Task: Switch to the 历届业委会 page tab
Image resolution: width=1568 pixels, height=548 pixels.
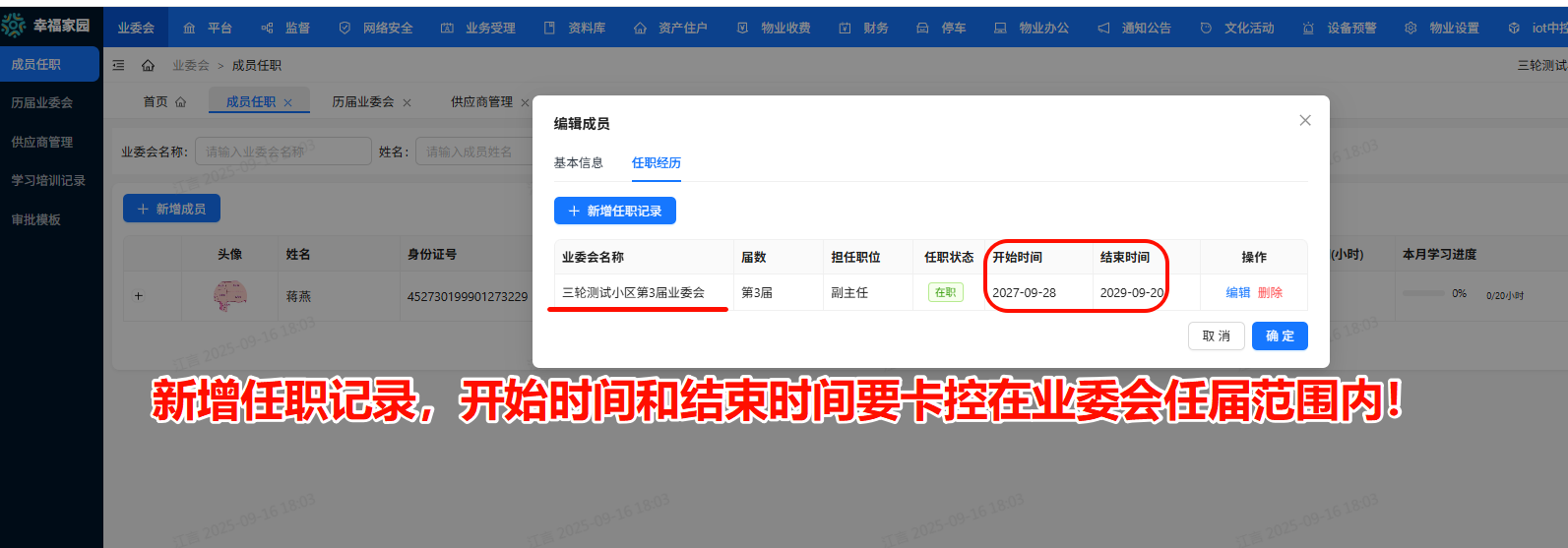Action: [x=362, y=101]
